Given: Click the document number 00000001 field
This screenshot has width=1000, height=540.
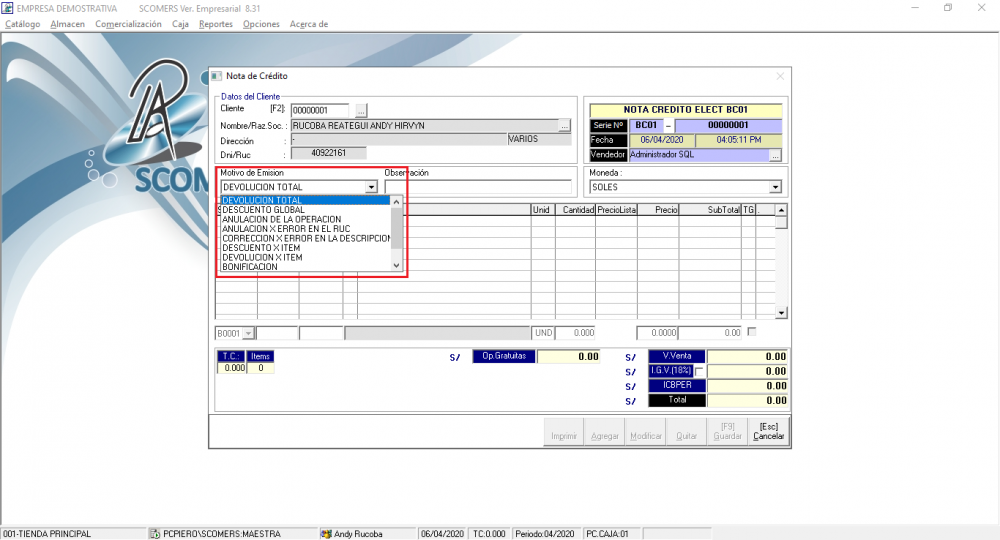Looking at the screenshot, I should (728, 126).
